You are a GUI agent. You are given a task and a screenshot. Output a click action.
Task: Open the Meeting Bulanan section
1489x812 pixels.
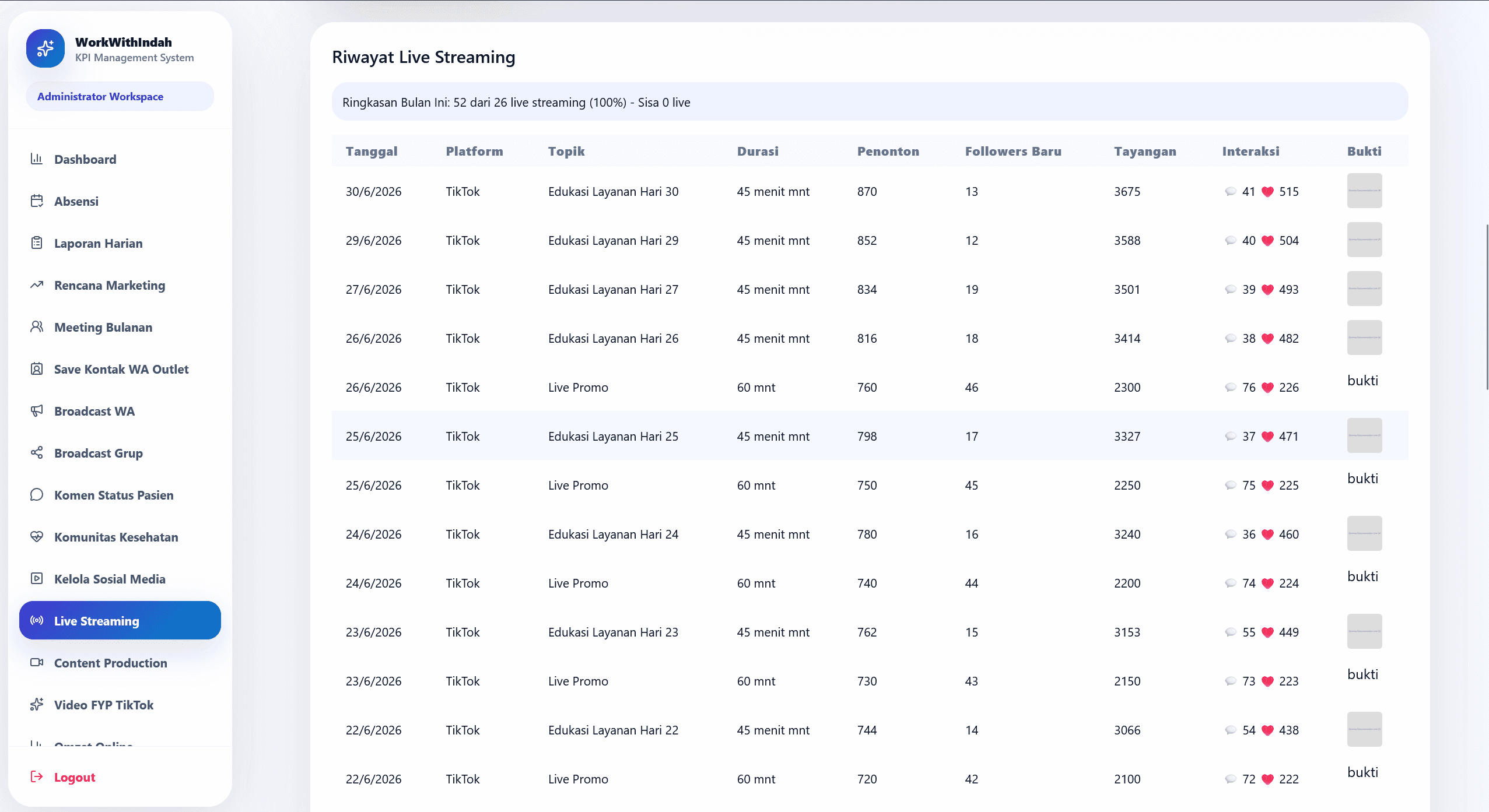pos(120,327)
